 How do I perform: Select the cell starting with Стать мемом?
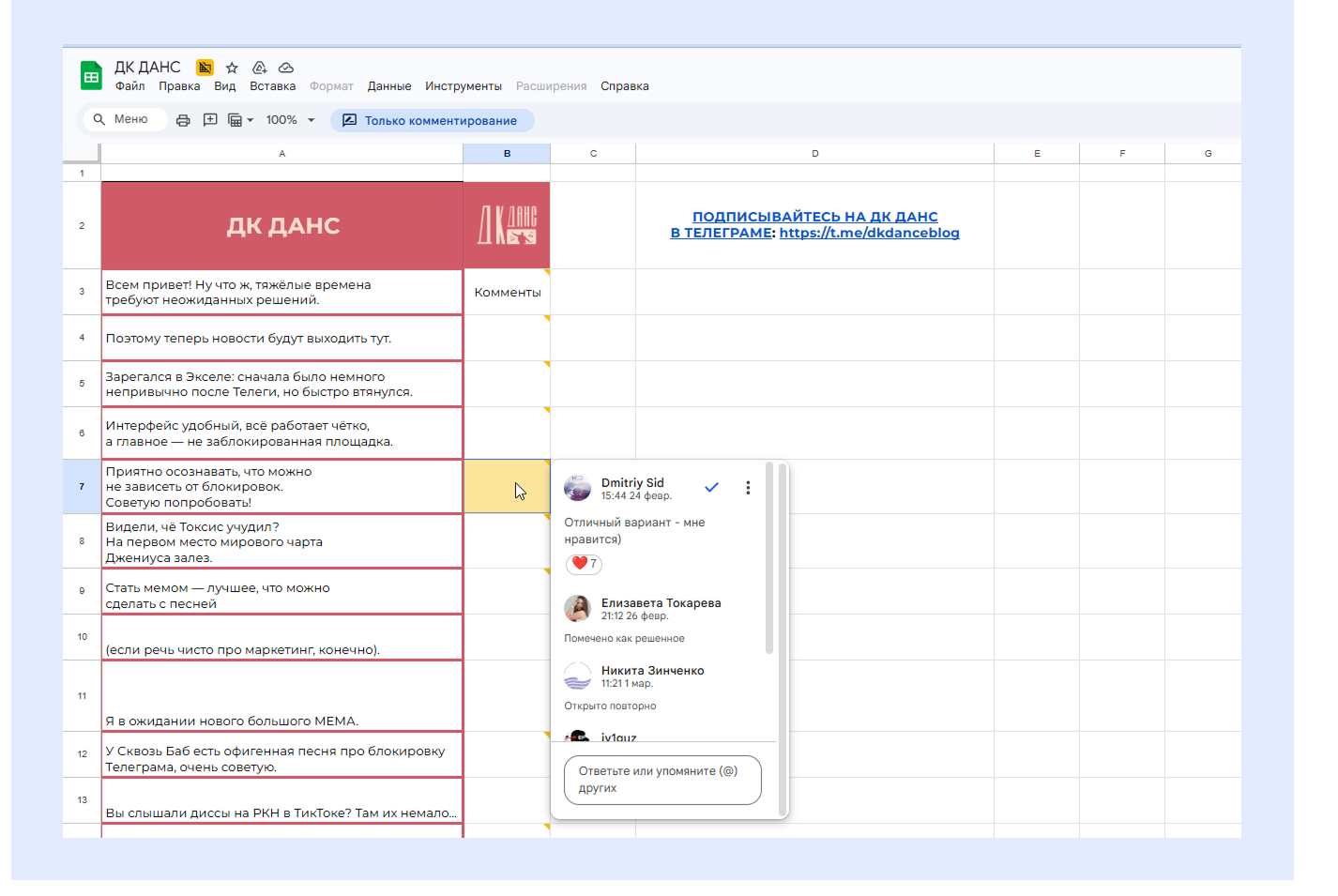pyautogui.click(x=281, y=591)
